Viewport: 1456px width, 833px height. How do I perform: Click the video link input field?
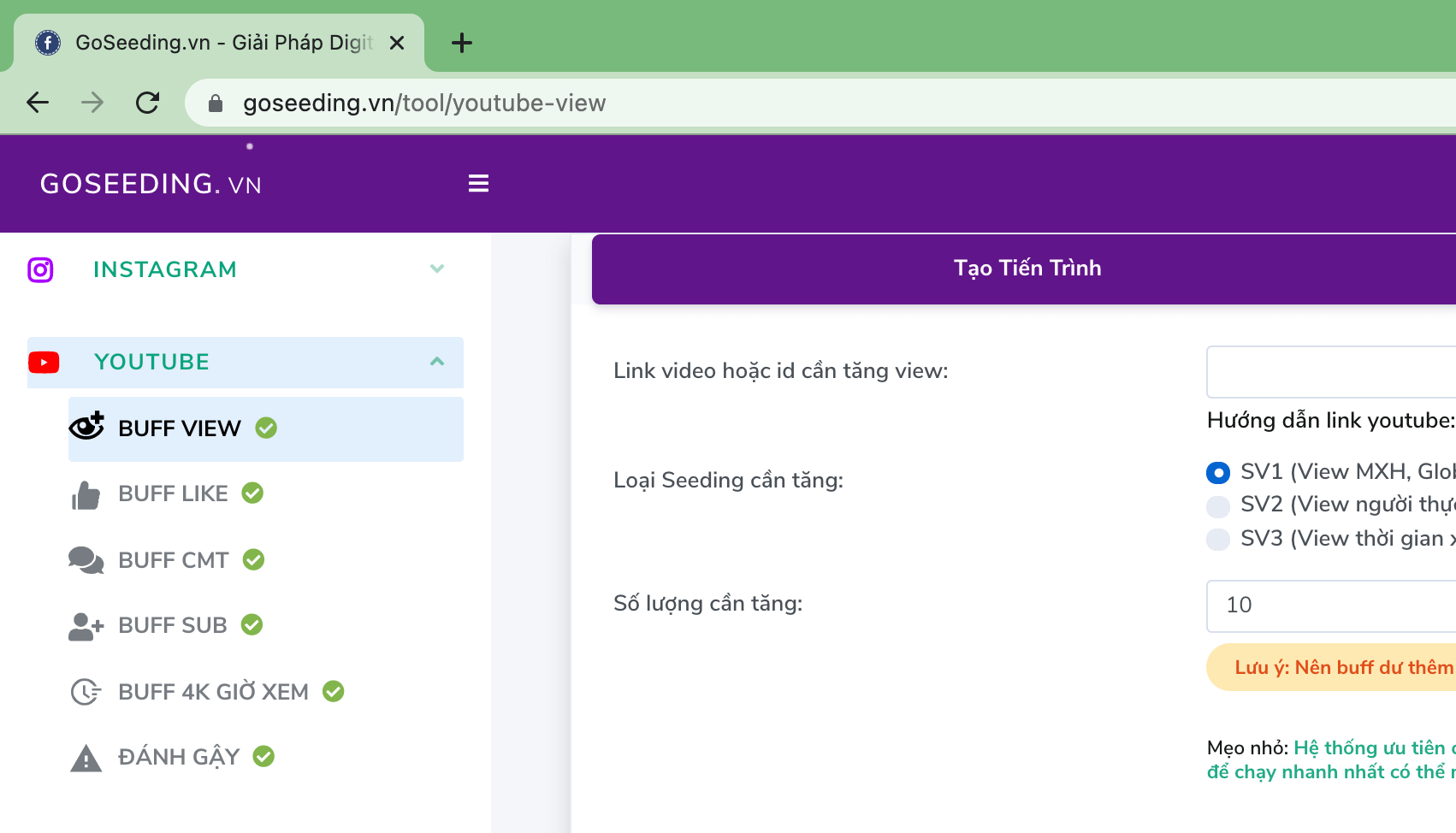point(1331,372)
